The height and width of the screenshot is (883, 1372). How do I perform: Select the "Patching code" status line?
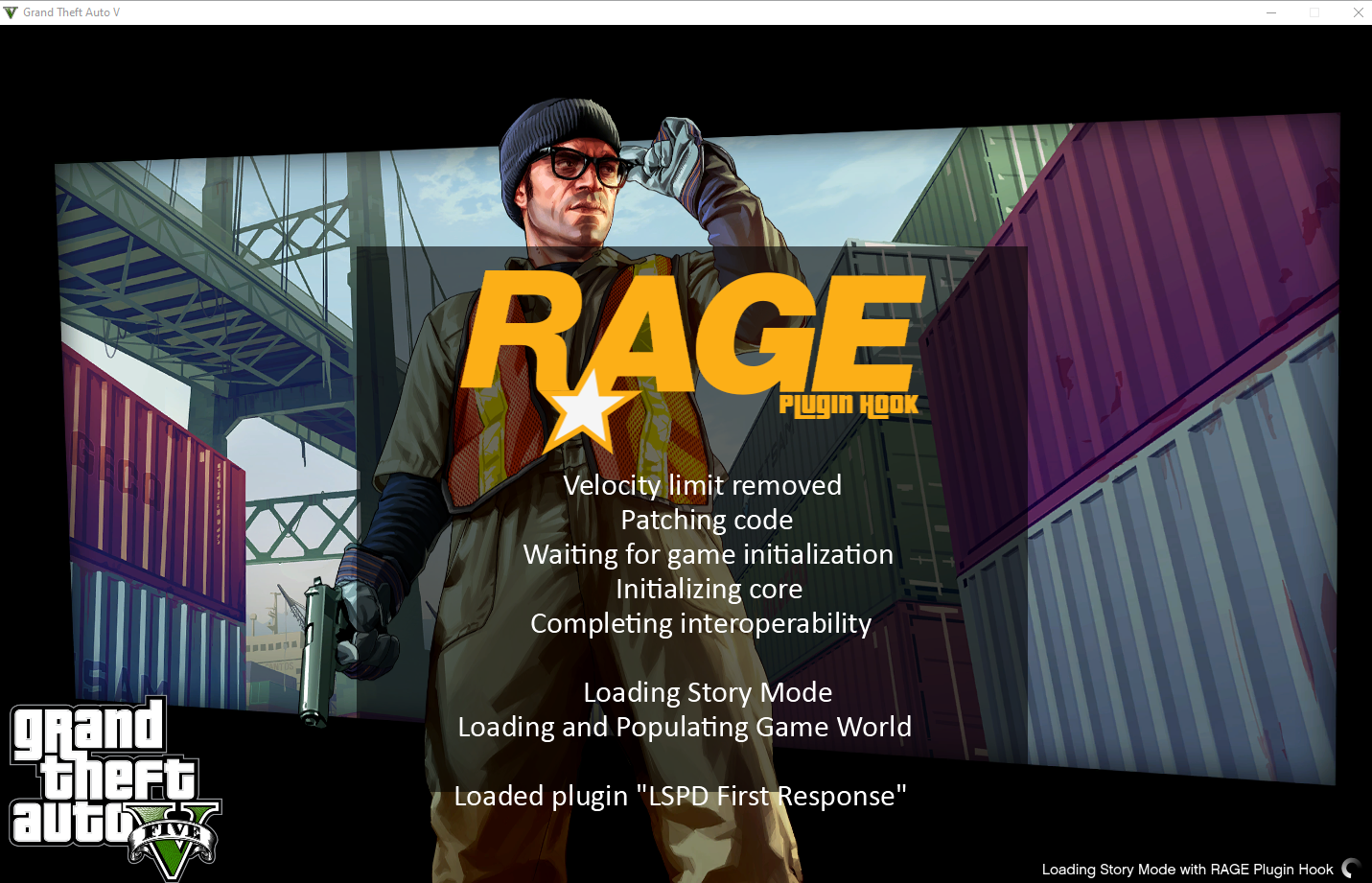click(x=707, y=521)
